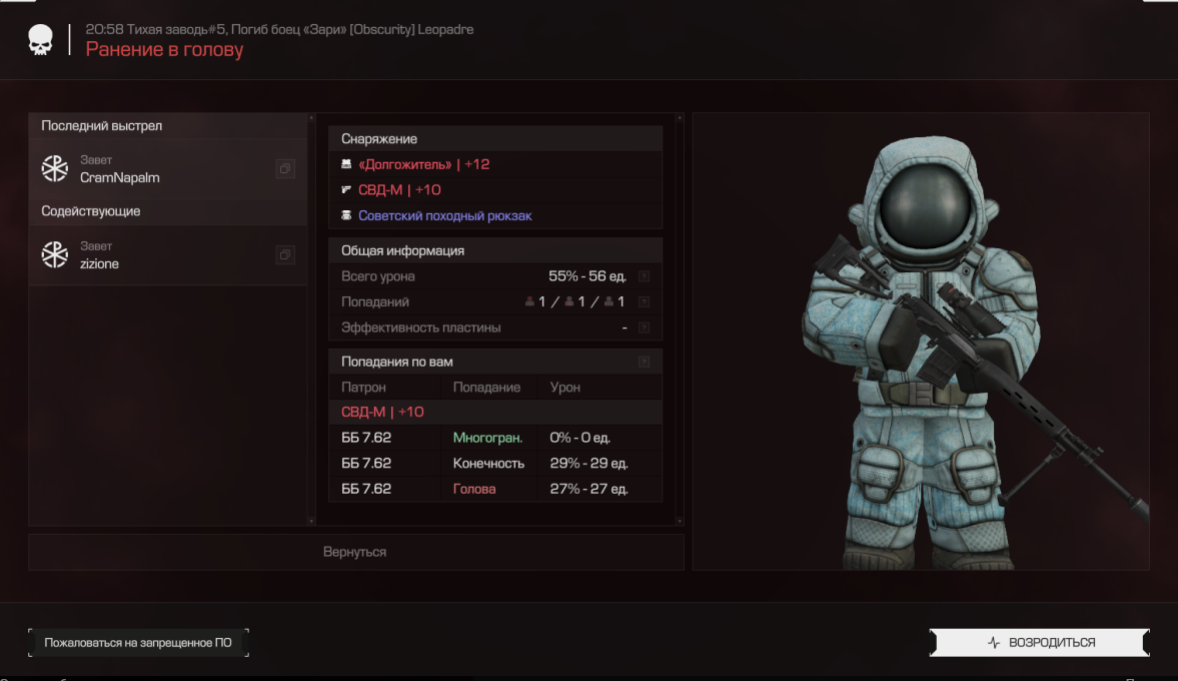
Task: Open the «Долгожитель» | +12 armor item
Action: (424, 164)
